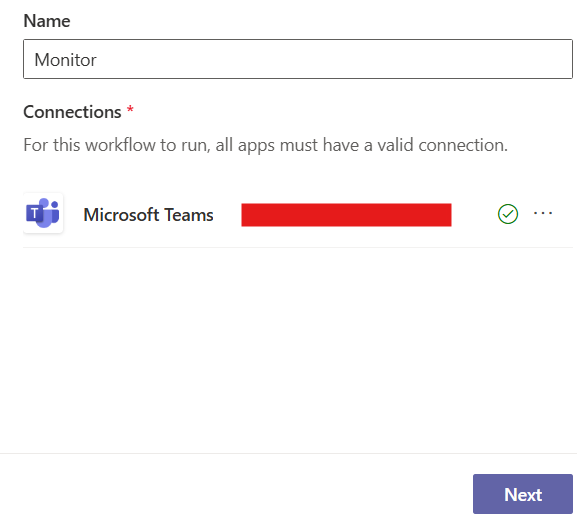Click the Next button
This screenshot has width=577, height=521.
pos(523,494)
